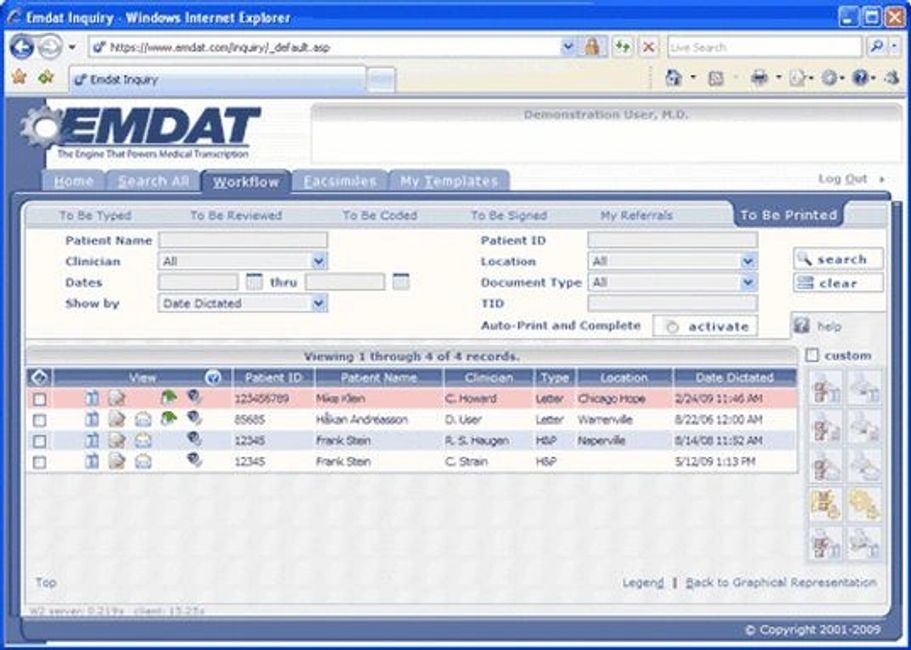Open the Search All tab

[153, 181]
